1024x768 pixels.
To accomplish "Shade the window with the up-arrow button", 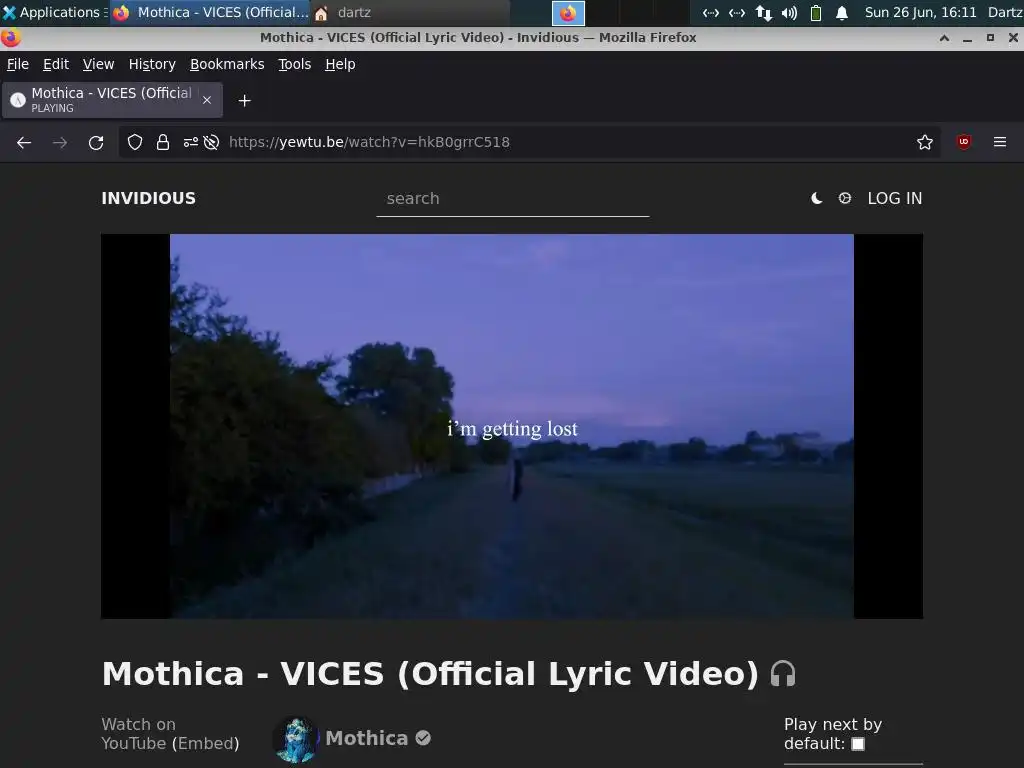I will click(x=944, y=38).
